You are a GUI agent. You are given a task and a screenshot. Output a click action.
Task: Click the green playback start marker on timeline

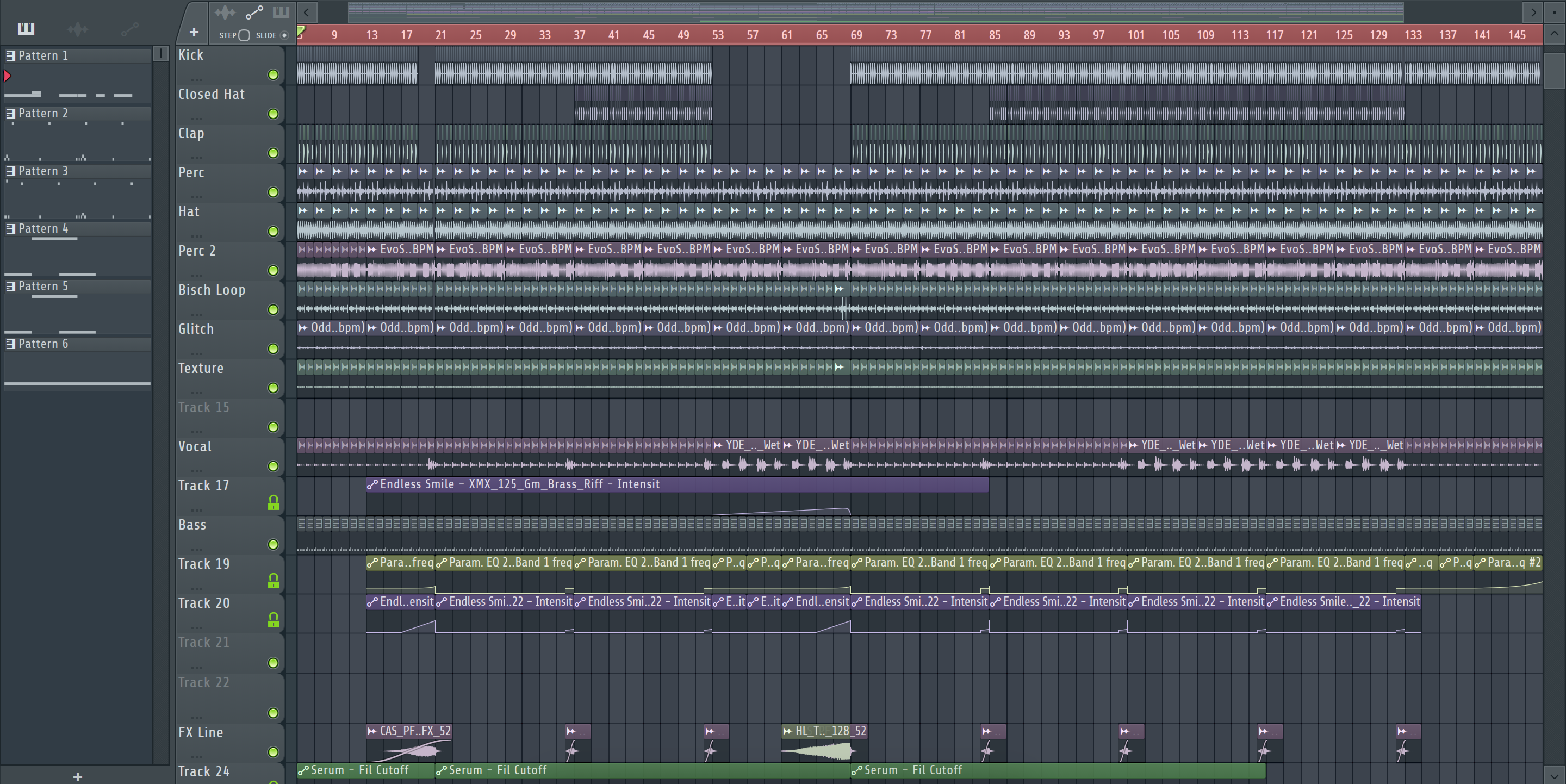(x=301, y=31)
